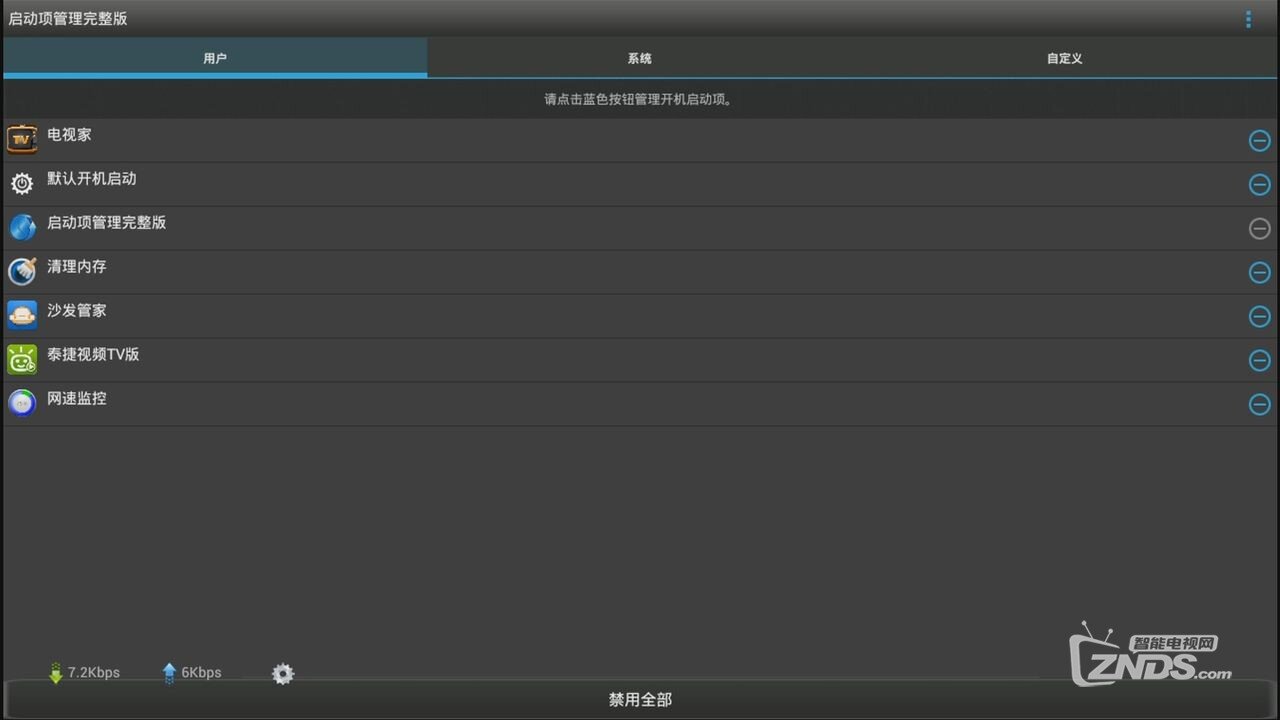Disable autostart for 默认开机启动

(x=1260, y=185)
